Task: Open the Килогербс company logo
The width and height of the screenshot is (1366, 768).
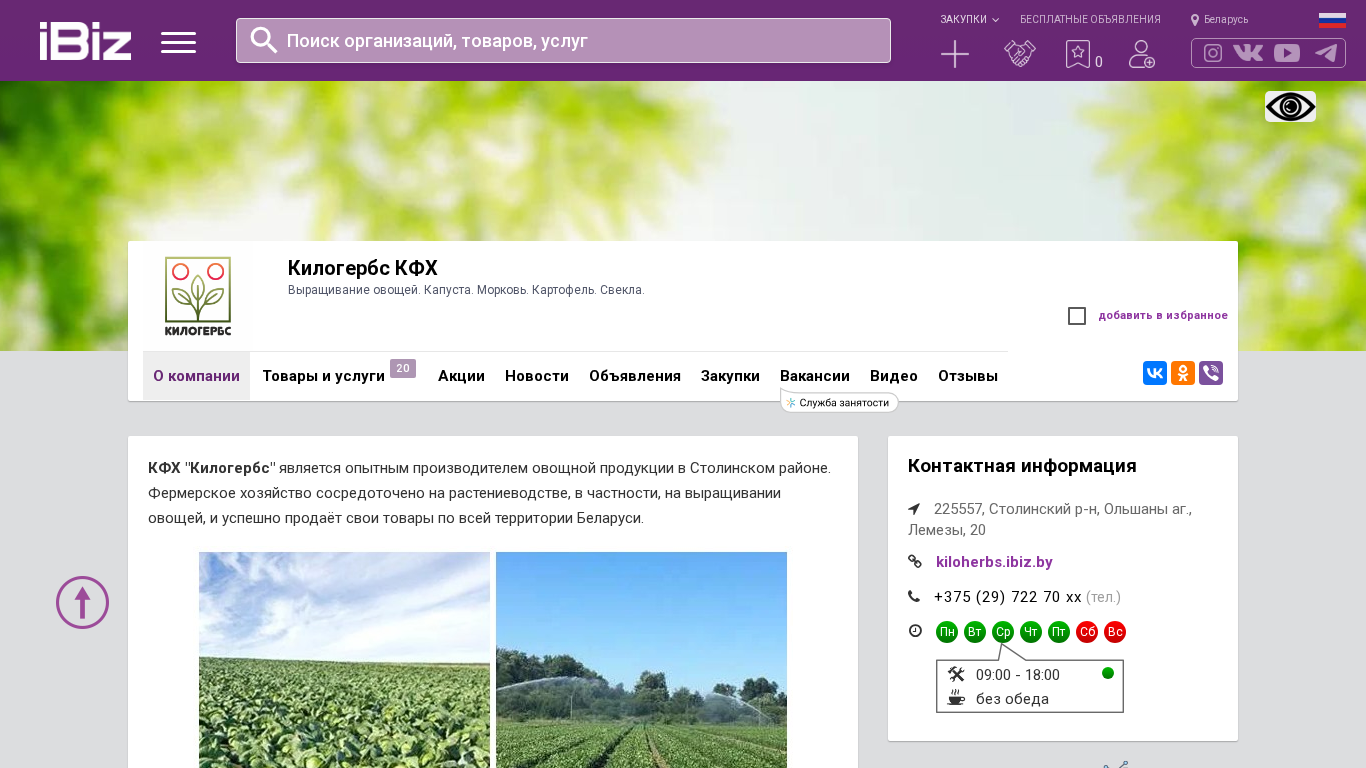Action: coord(198,296)
